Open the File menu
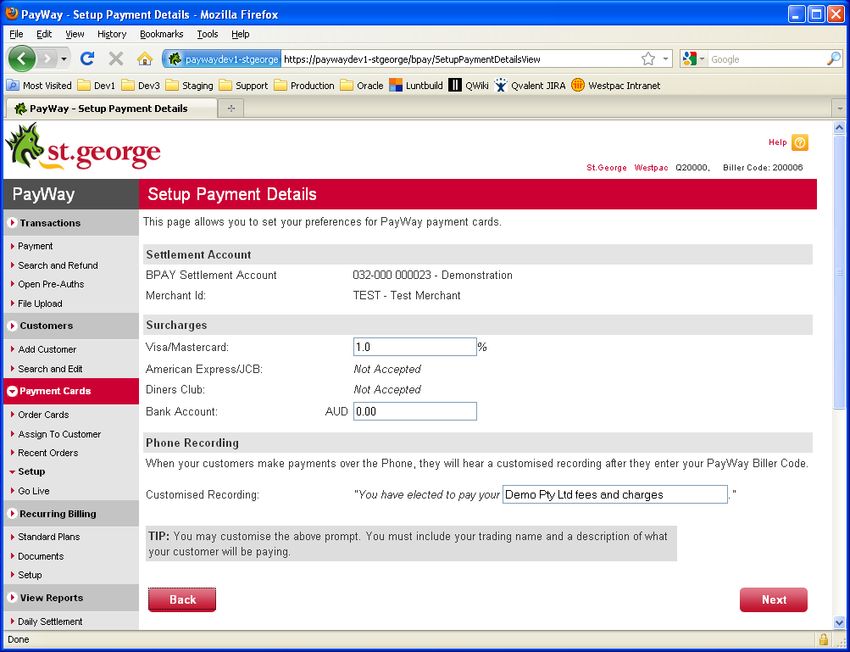 (x=16, y=34)
